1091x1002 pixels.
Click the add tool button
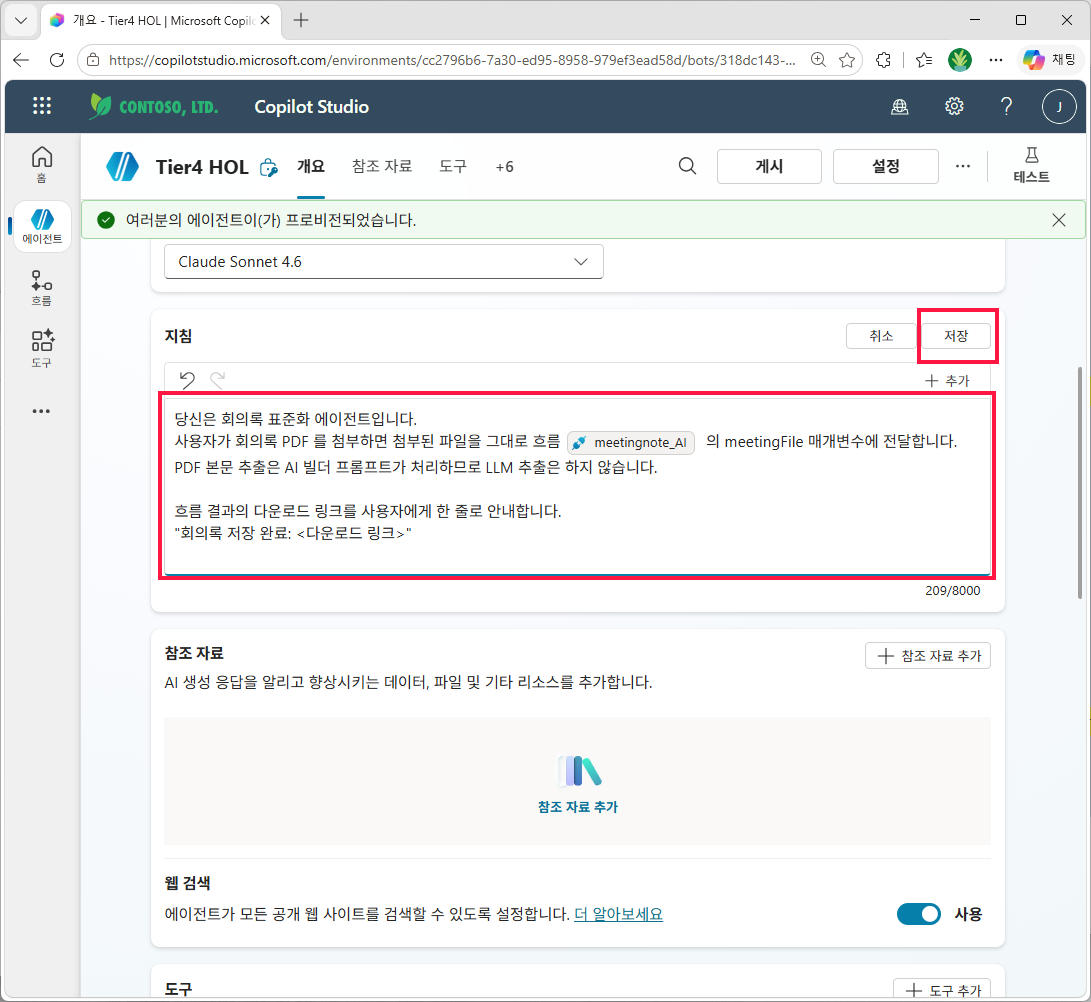pyautogui.click(x=941, y=989)
